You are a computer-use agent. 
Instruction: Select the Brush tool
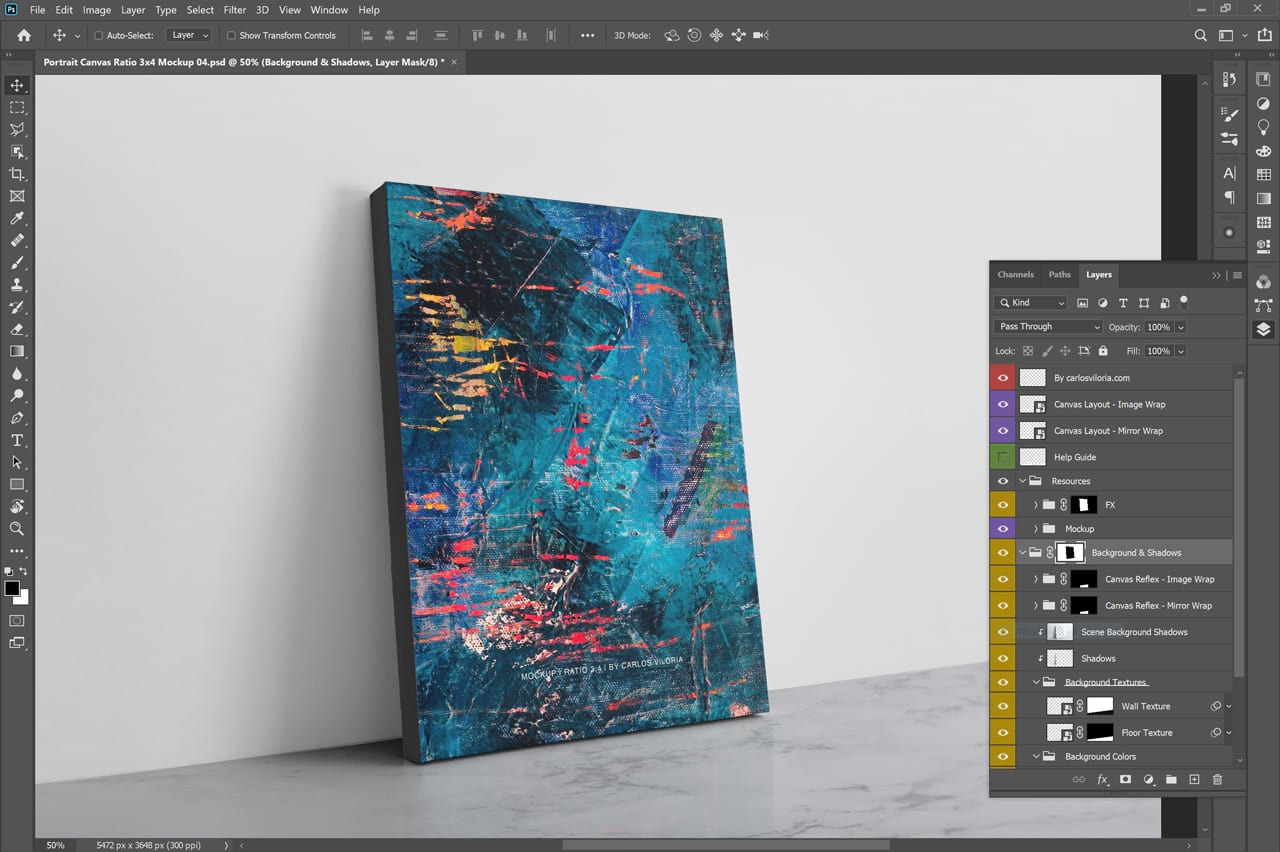click(x=17, y=263)
